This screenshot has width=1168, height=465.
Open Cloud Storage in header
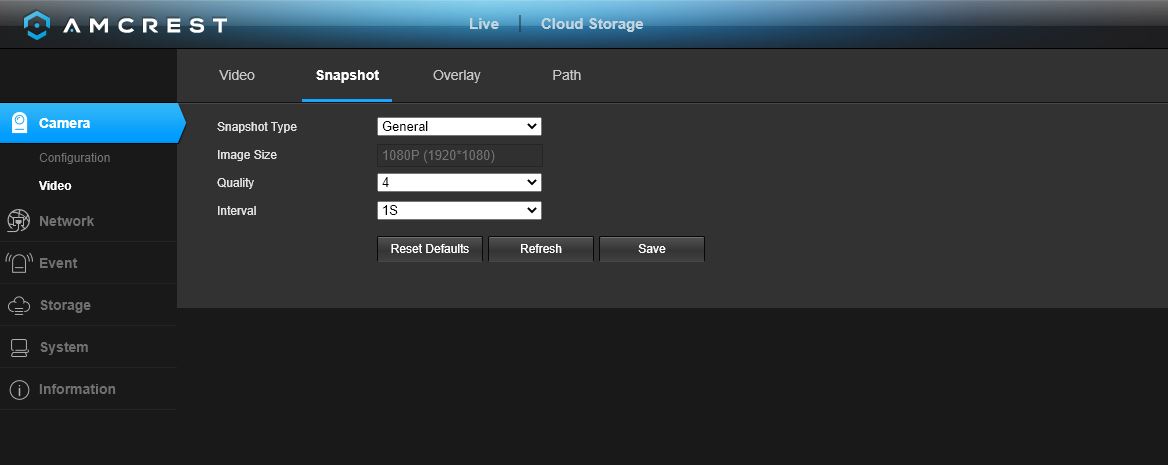tap(591, 24)
